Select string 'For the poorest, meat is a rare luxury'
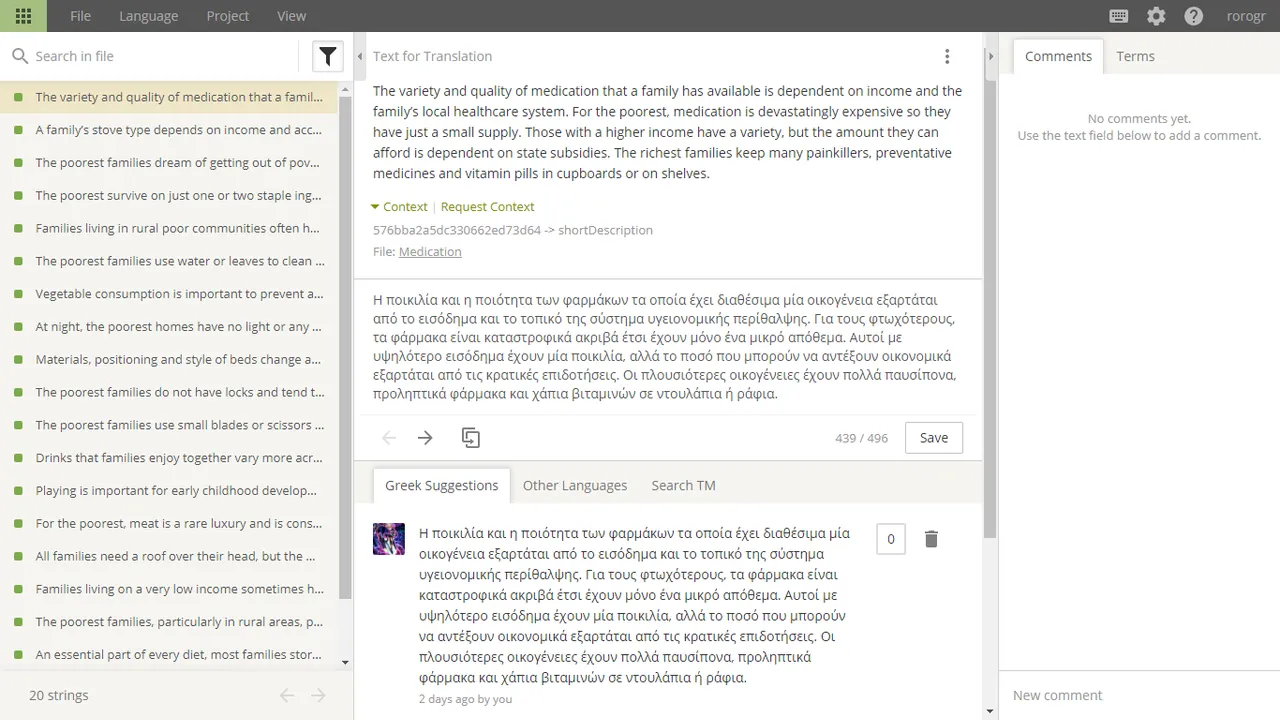This screenshot has height=720, width=1280. coord(170,524)
